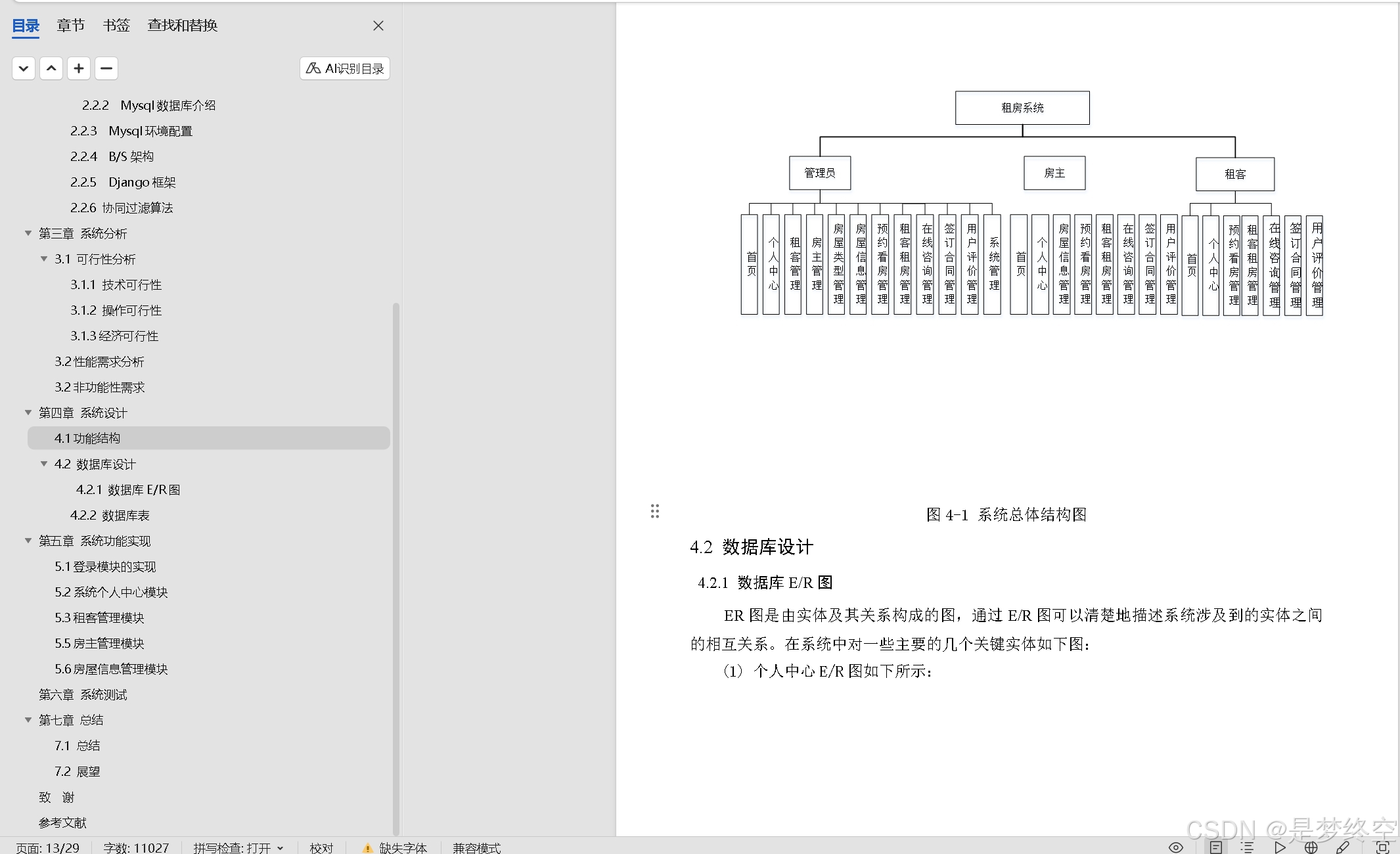Viewport: 1400px width, 854px height.
Task: Switch to the 章节 tab
Action: tap(70, 26)
